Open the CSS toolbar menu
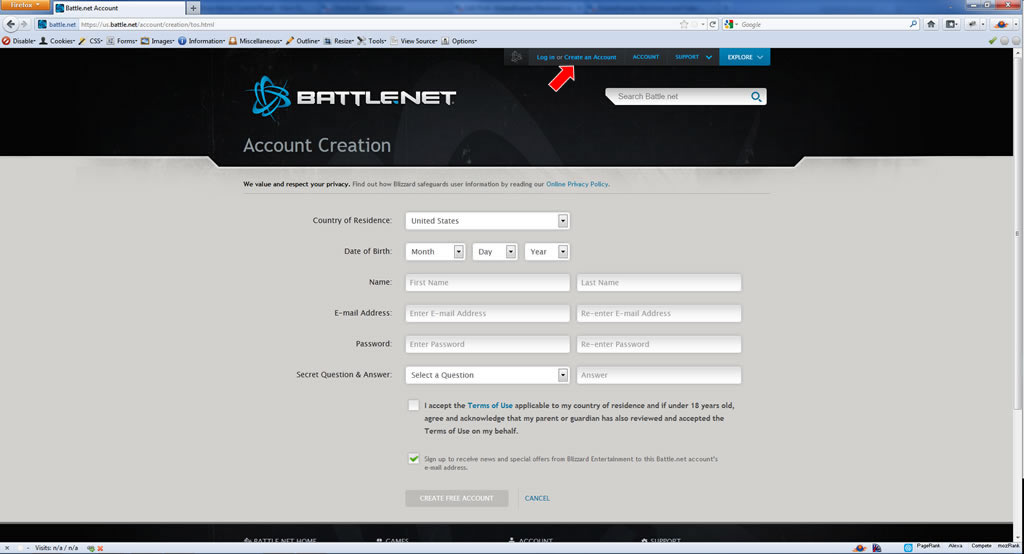The height and width of the screenshot is (554, 1024). [x=90, y=41]
